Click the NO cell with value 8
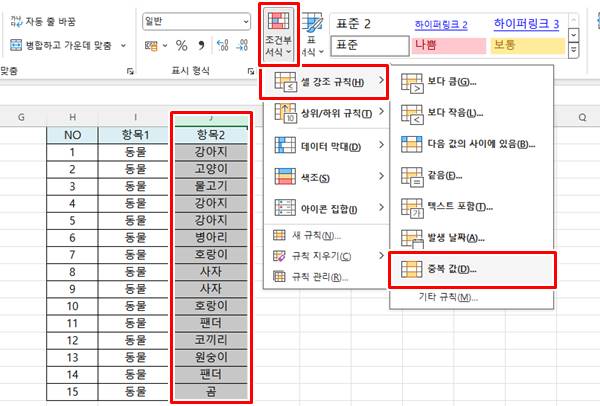The image size is (600, 406). tap(72, 272)
